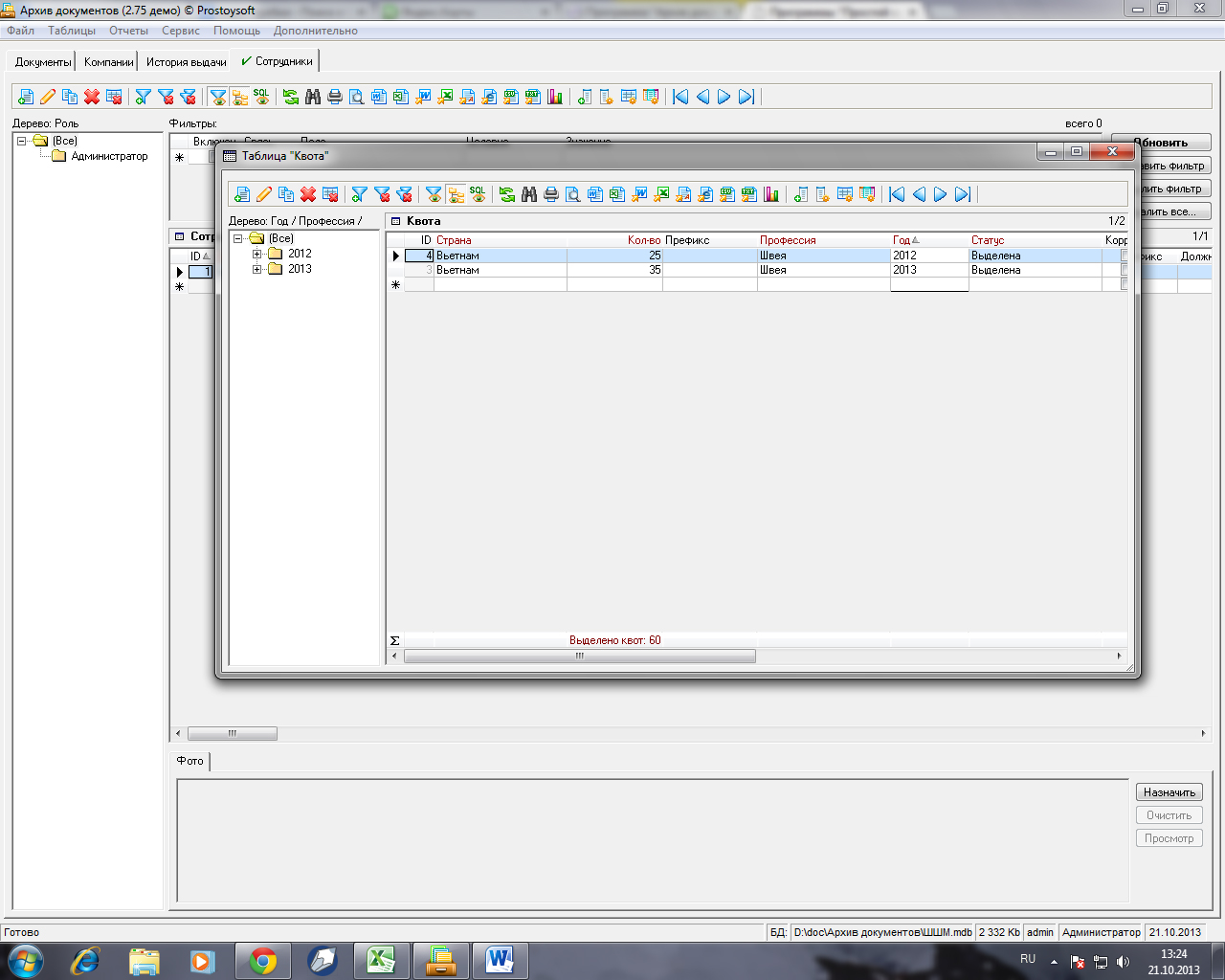Delete record with red X in Квота toolbar
Viewport: 1225px width, 980px height.
tap(308, 194)
